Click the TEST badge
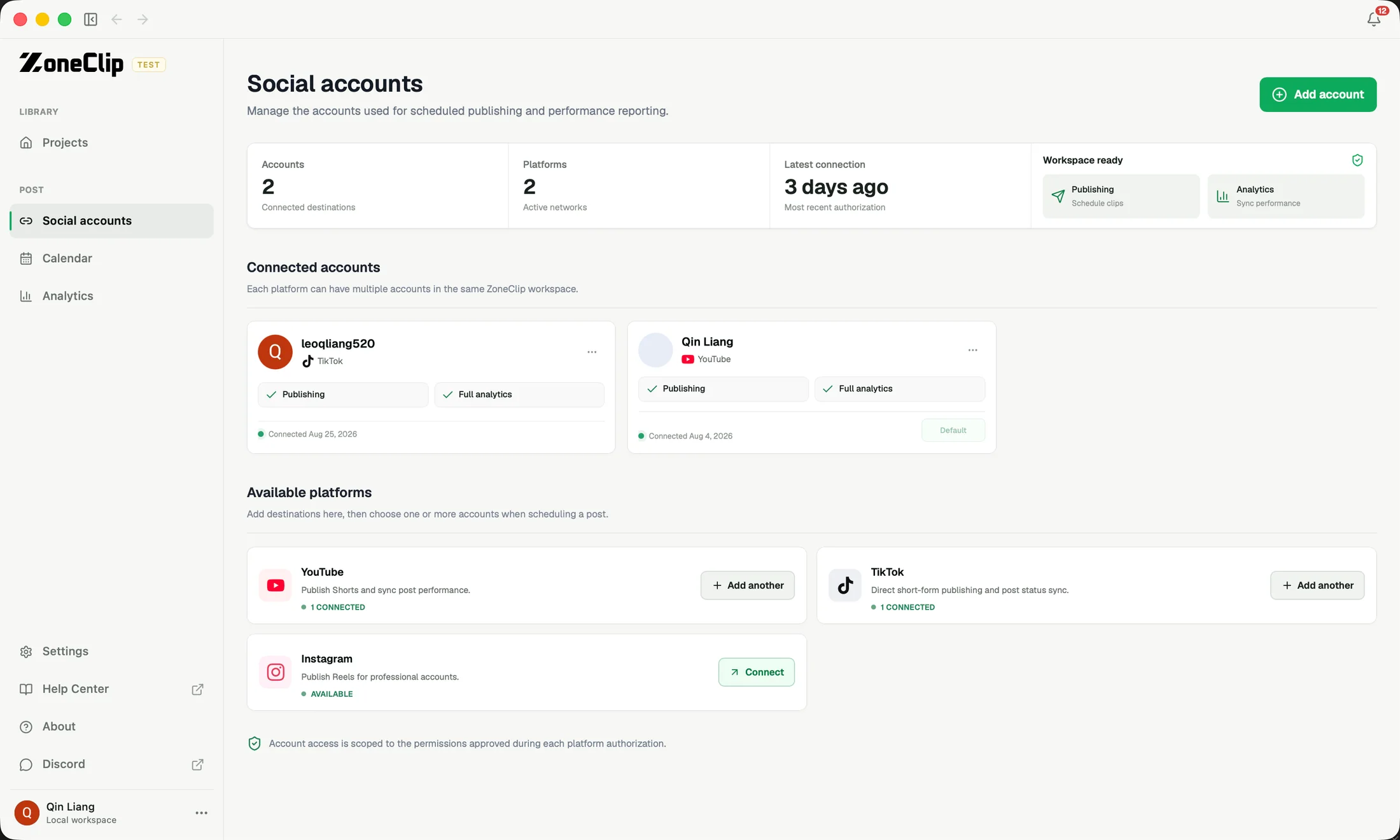1400x840 pixels. point(149,65)
